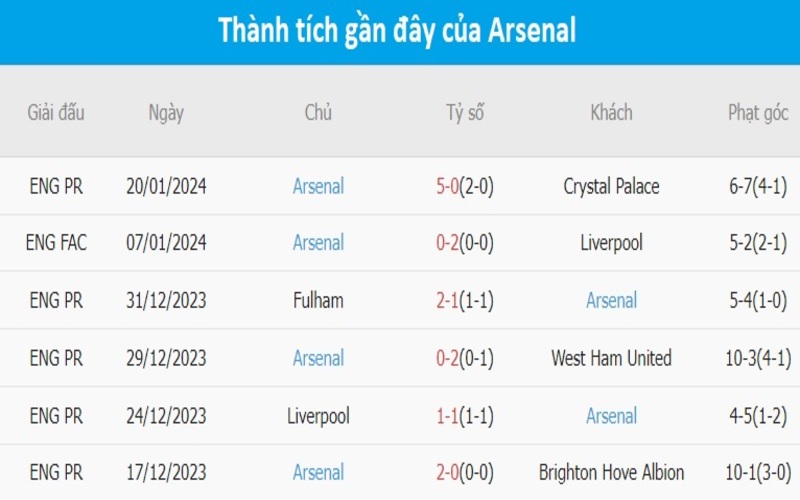The height and width of the screenshot is (500, 800).
Task: Click the Arsenal link in the Crystal Palace match row
Action: pyautogui.click(x=318, y=186)
